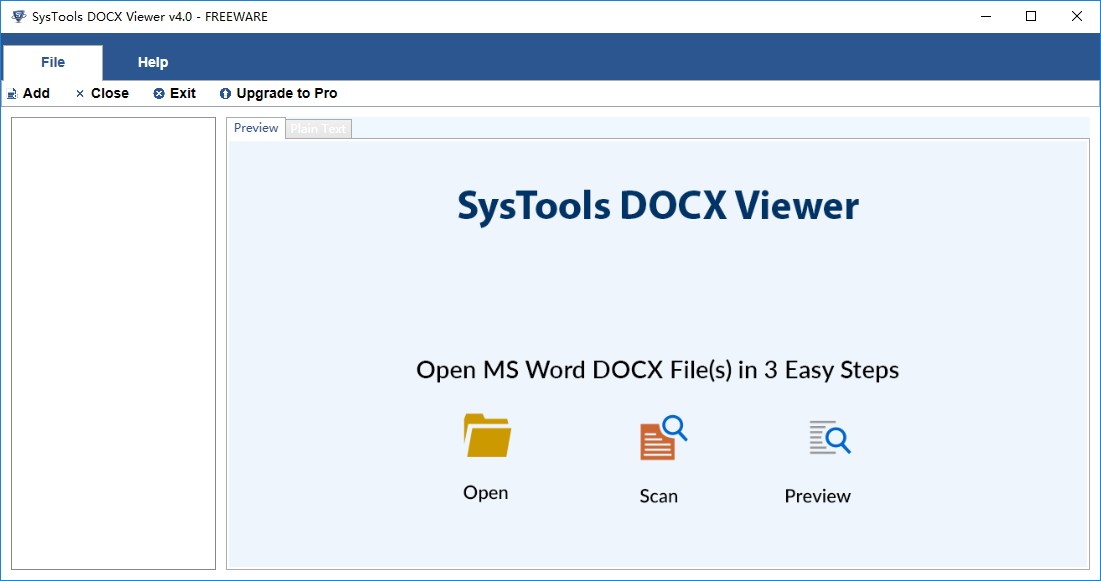
Task: Click the Close x icon in toolbar
Action: click(x=79, y=93)
